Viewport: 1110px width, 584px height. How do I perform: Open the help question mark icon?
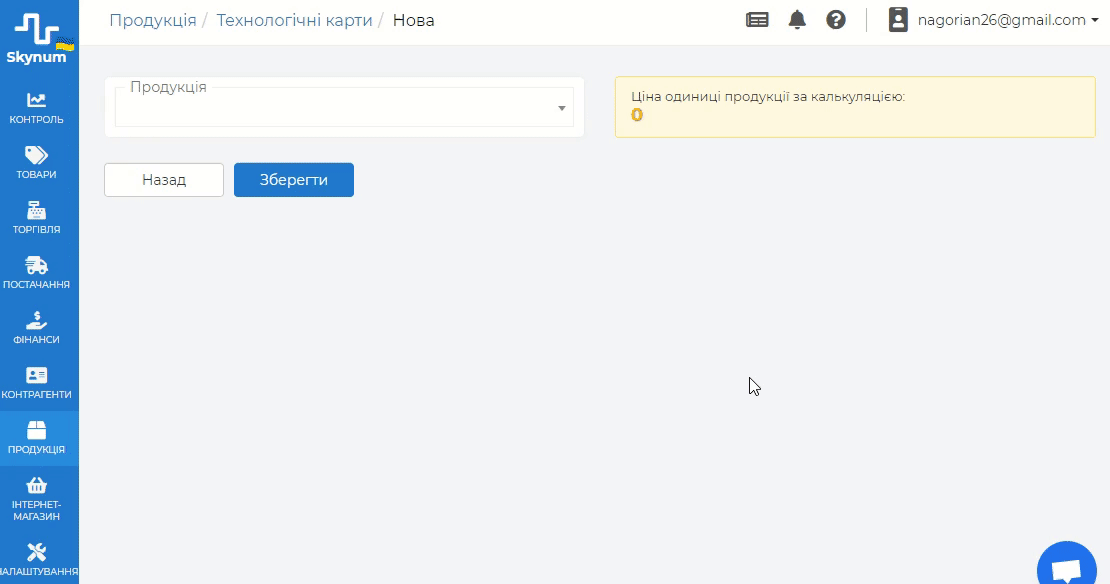click(x=836, y=20)
